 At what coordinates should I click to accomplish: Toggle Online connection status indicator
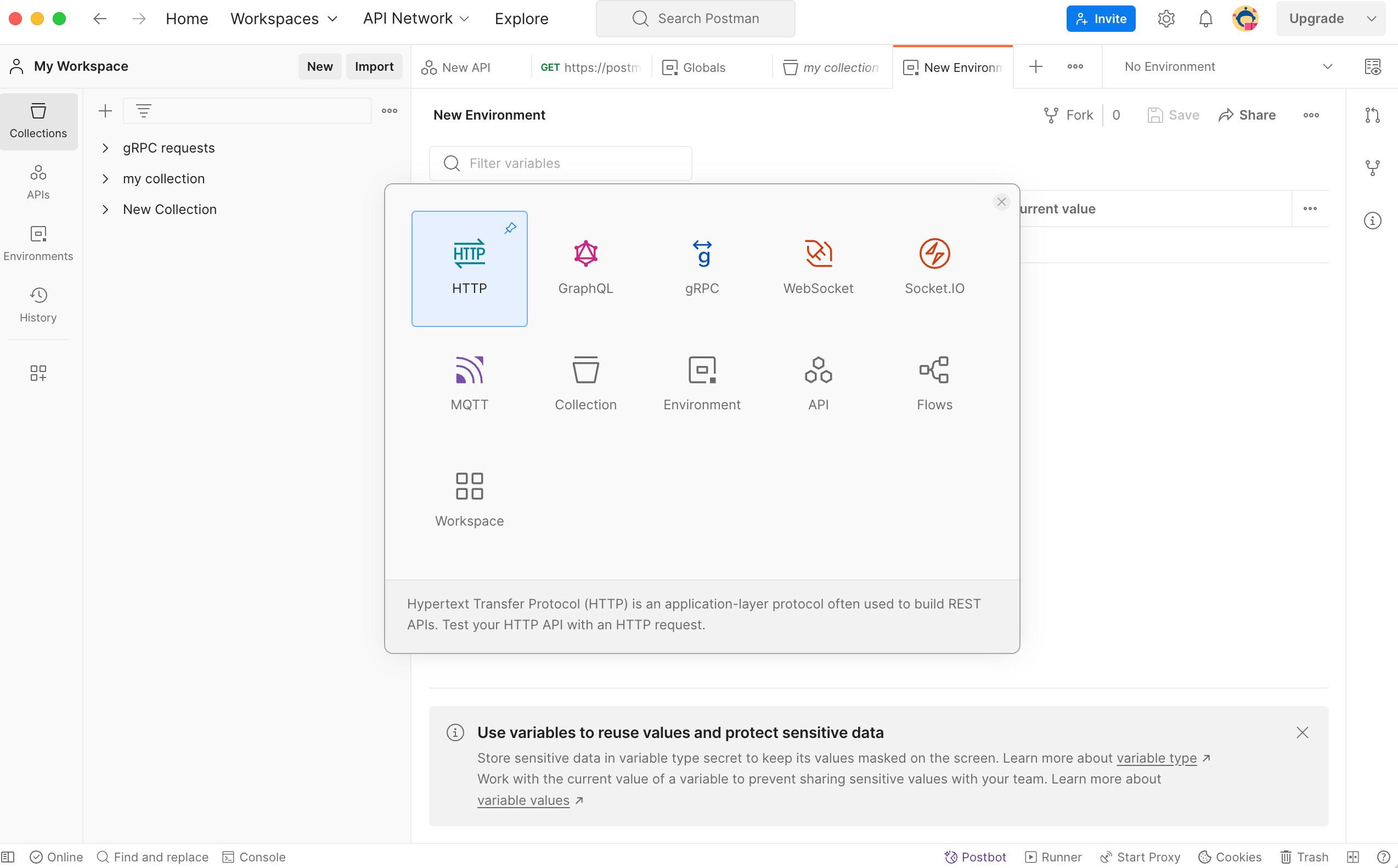[57, 856]
